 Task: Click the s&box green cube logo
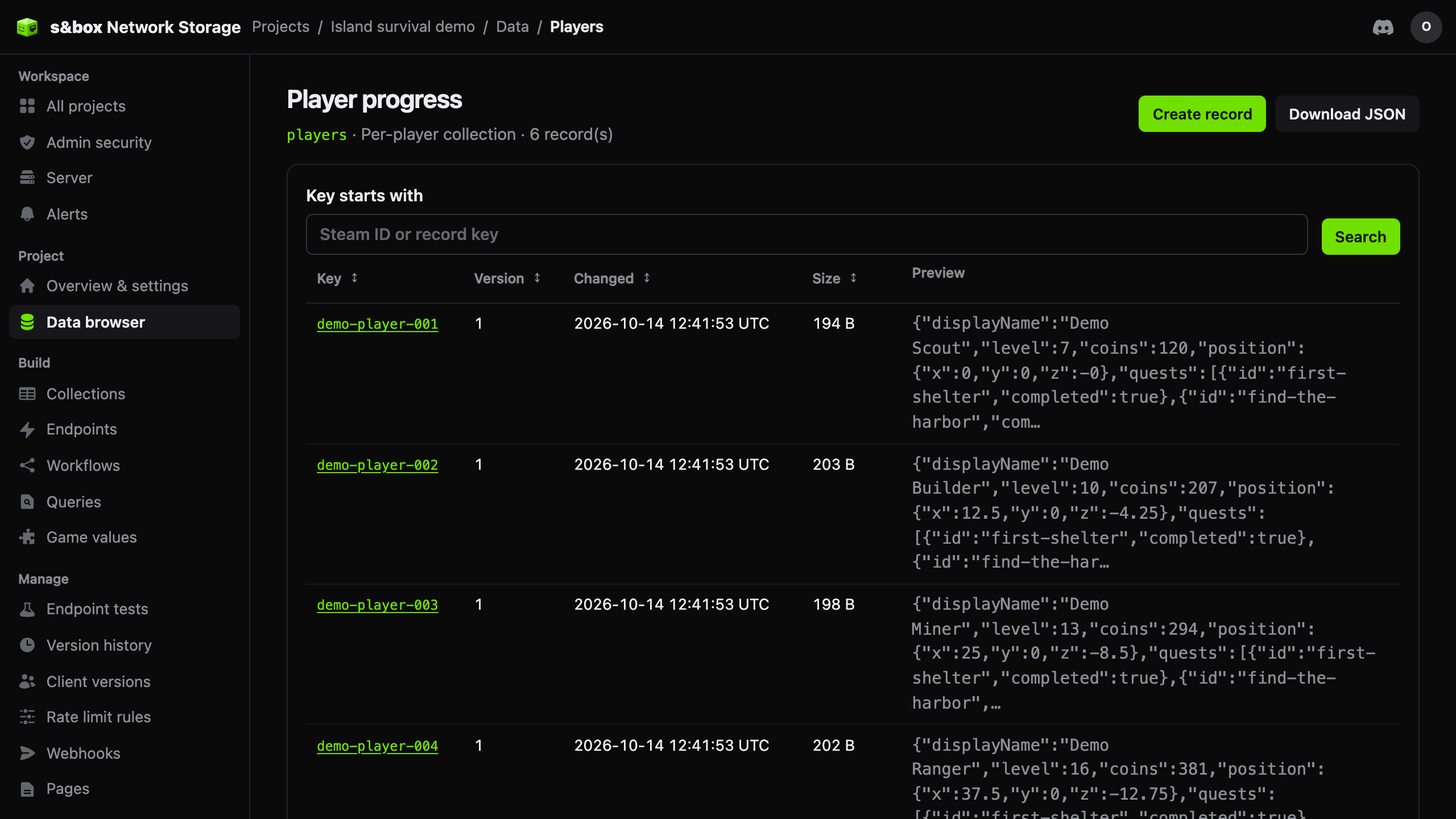point(27,27)
